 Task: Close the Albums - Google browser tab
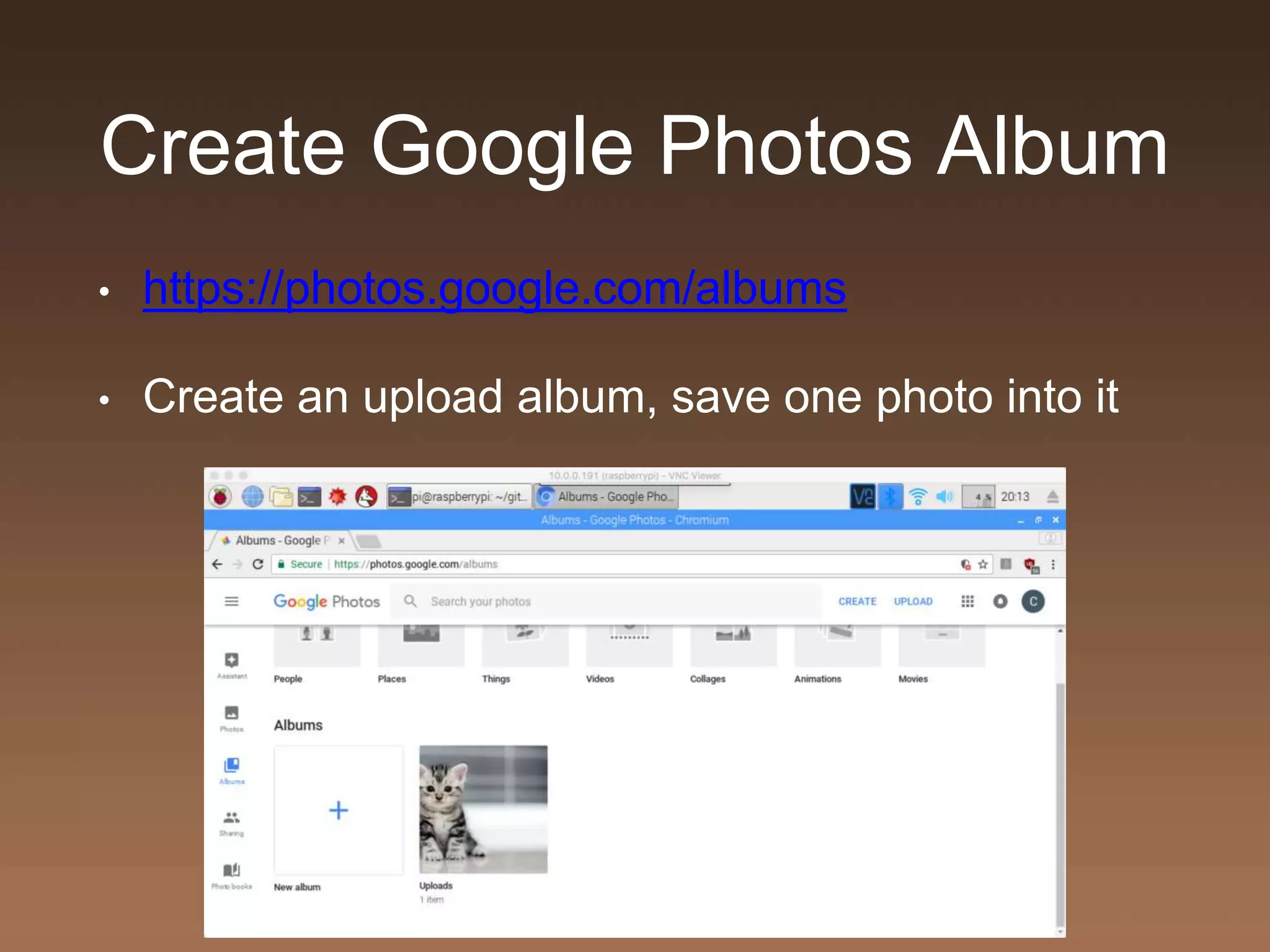[x=341, y=540]
